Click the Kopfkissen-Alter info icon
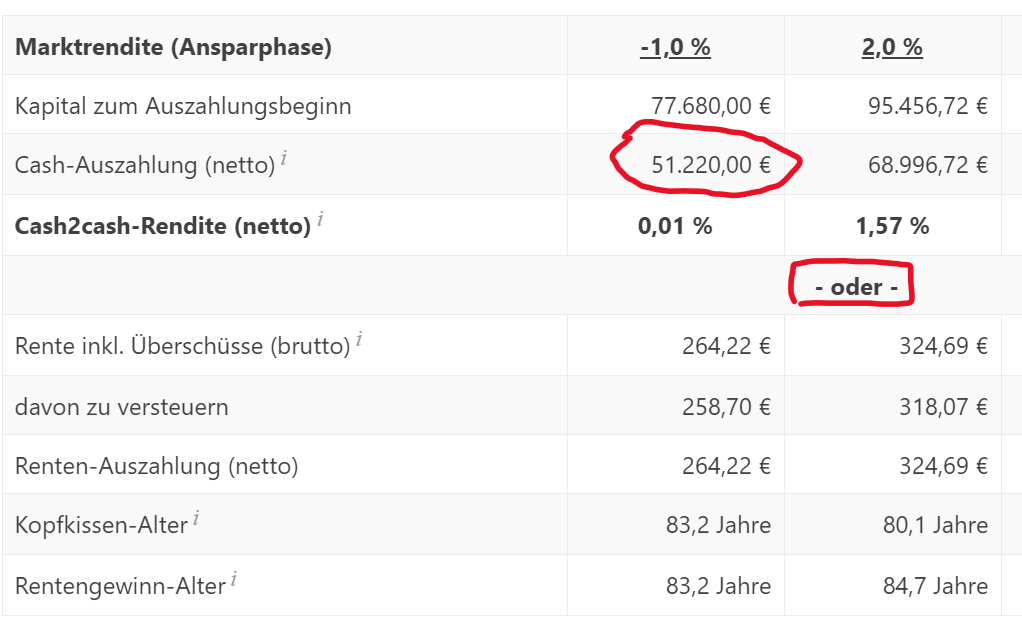Viewport: 1022px width, 626px height. (197, 518)
